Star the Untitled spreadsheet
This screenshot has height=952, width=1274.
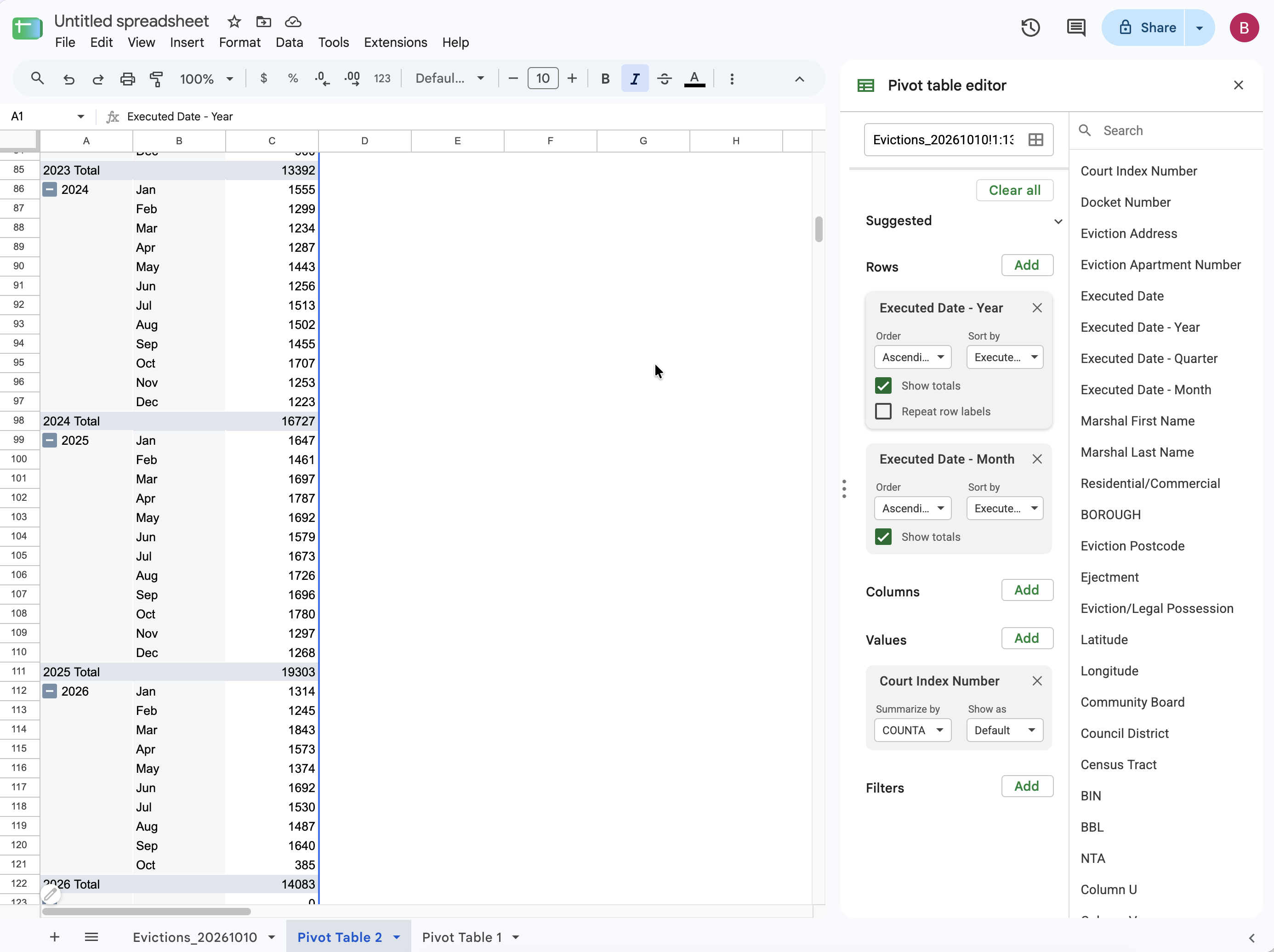point(234,22)
